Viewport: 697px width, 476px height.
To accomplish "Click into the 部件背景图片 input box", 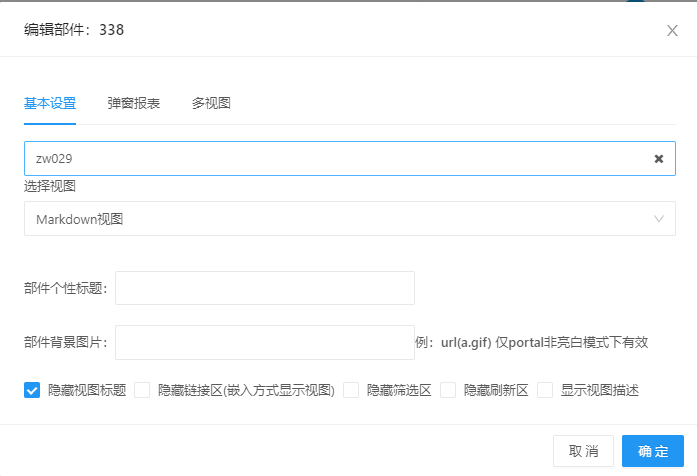I will 265,342.
